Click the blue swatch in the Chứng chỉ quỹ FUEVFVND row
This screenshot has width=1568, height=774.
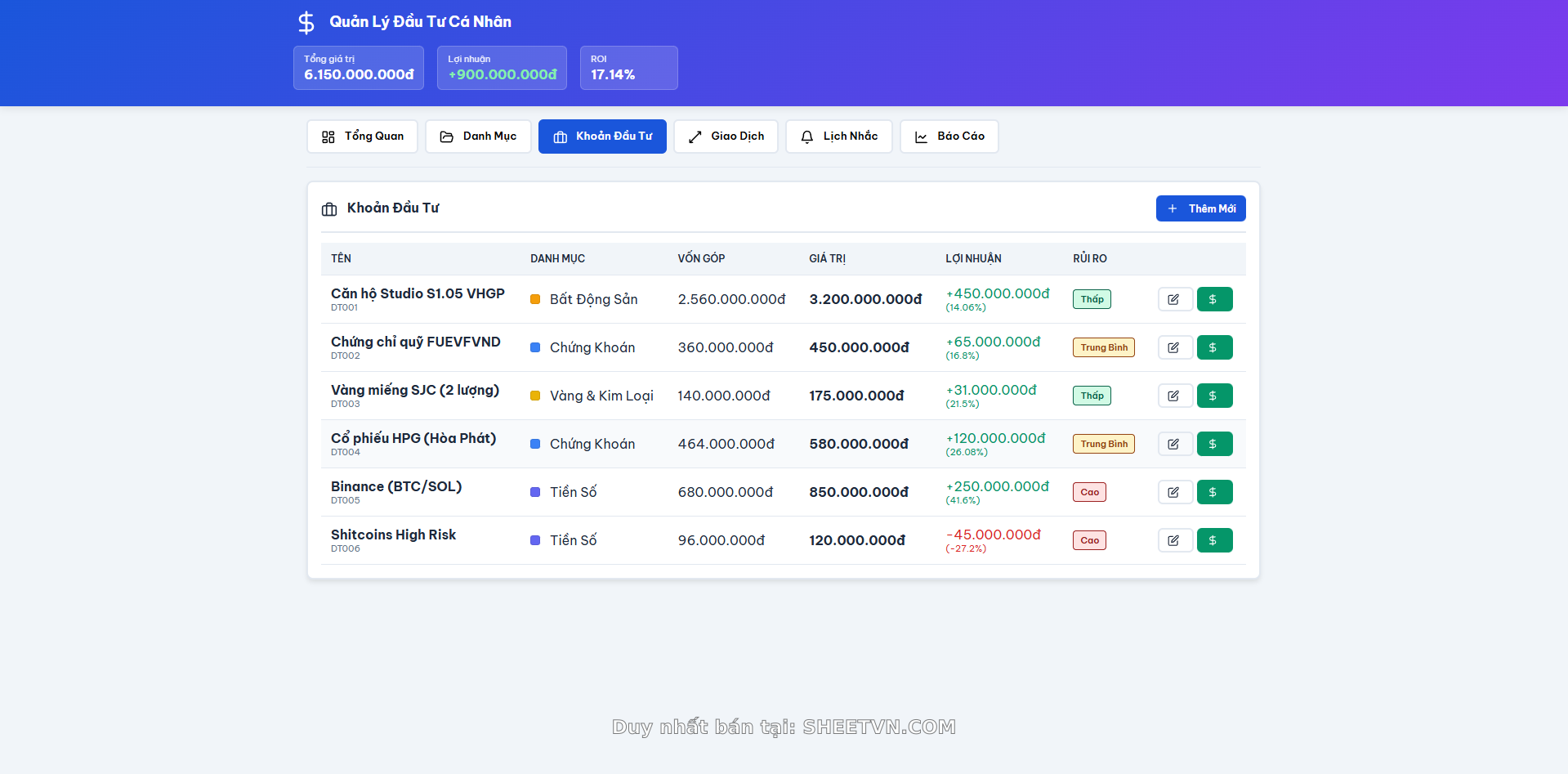click(535, 347)
